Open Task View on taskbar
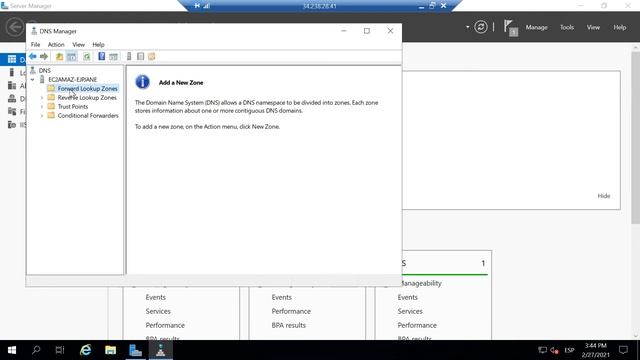Image resolution: width=640 pixels, height=360 pixels. (60, 350)
